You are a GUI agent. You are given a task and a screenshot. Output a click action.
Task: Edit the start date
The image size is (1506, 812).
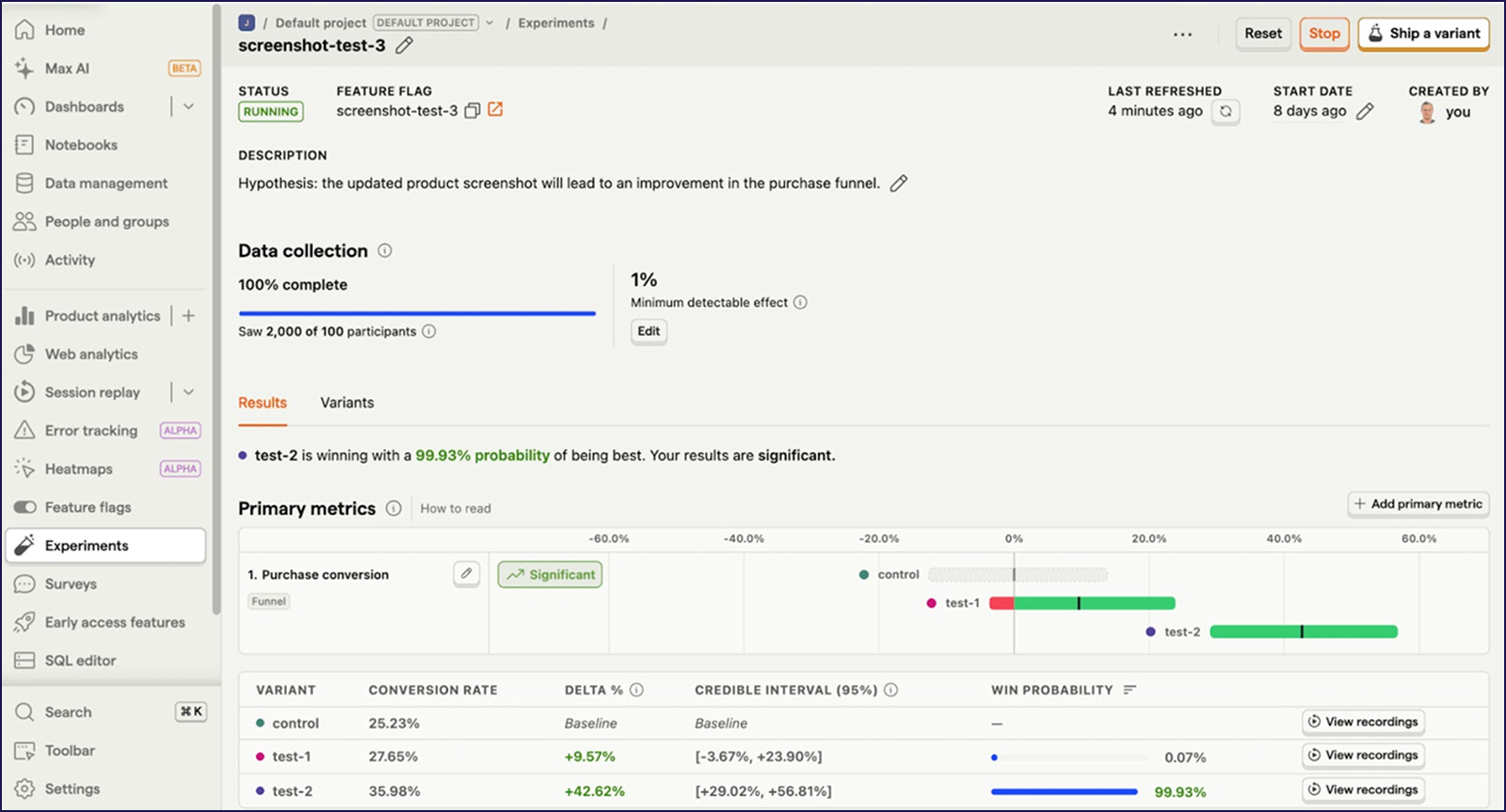coord(1365,111)
